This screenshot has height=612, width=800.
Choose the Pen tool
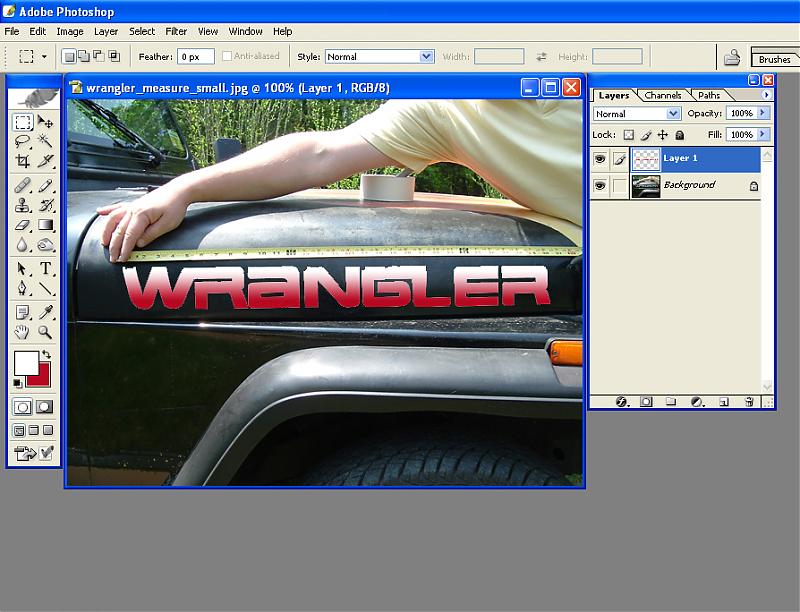(x=23, y=288)
